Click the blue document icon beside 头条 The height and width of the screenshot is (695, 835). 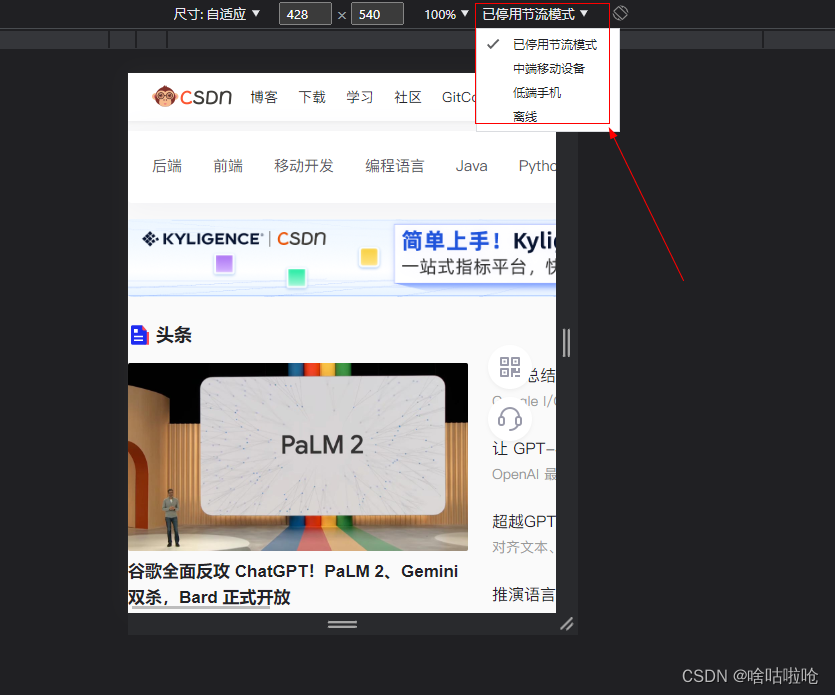pyautogui.click(x=140, y=335)
